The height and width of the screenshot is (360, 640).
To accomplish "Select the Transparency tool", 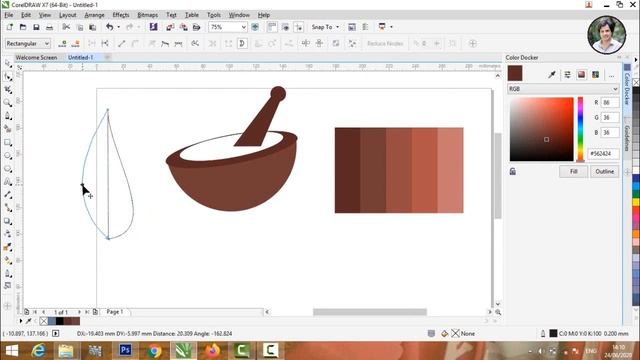I will [8, 234].
